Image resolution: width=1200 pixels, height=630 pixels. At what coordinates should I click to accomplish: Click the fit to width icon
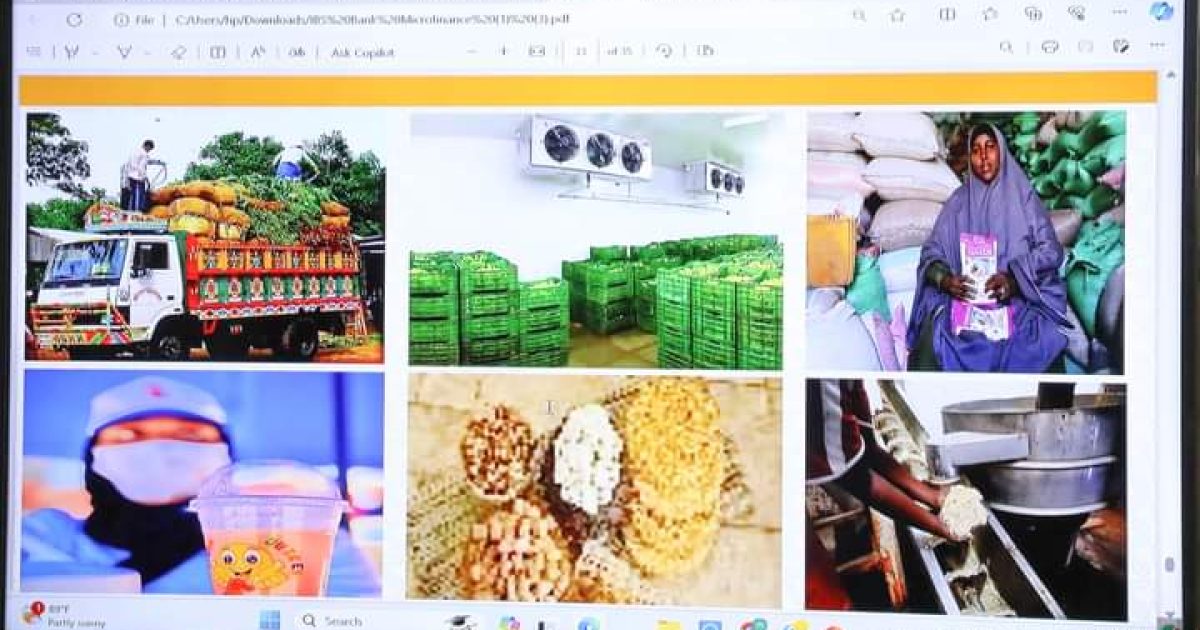tap(537, 51)
